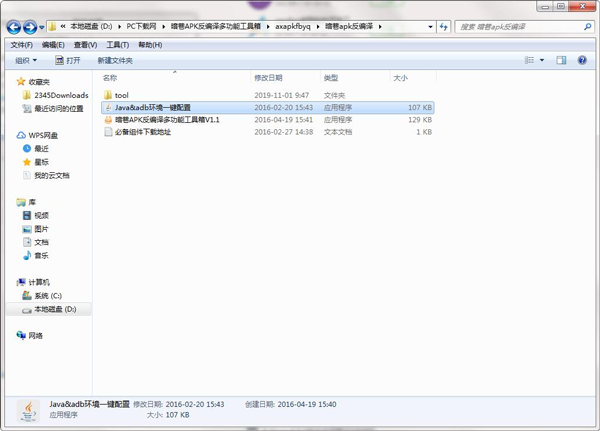Screen dimensions: 600x431
Task: Open the 编辑(E) menu
Action: click(53, 45)
